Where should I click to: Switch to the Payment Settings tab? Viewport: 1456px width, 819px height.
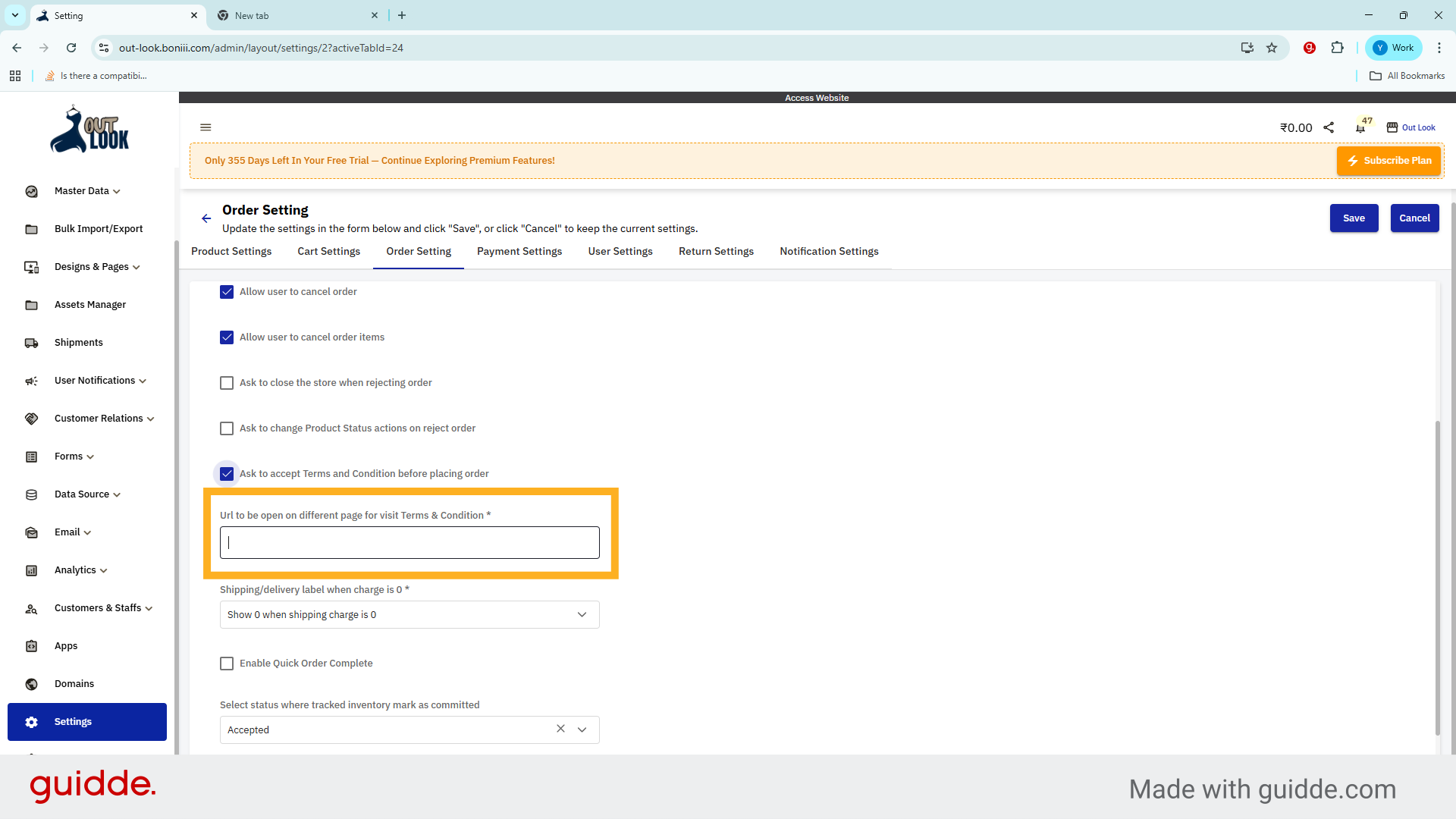click(519, 252)
